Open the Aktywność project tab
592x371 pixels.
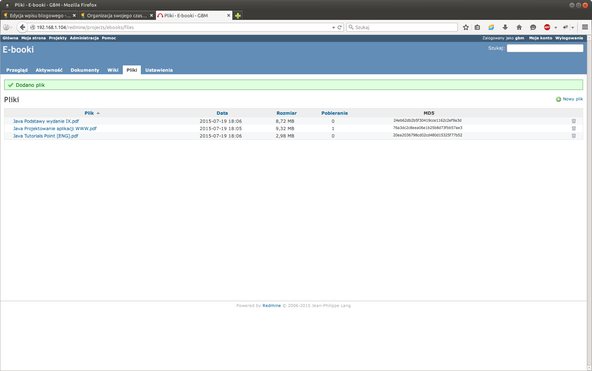pos(49,70)
